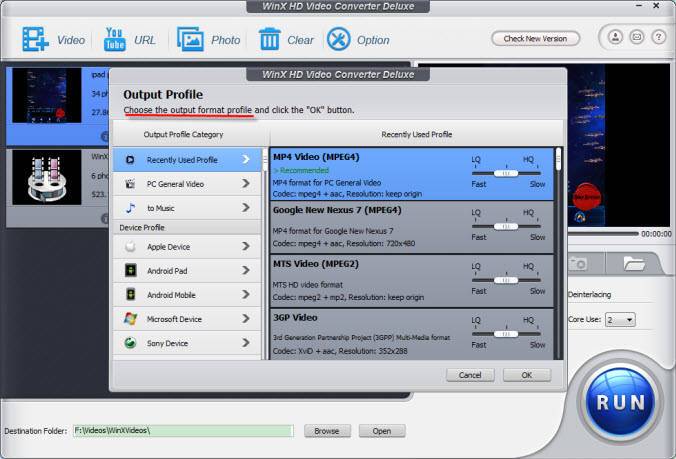The image size is (676, 459).
Task: Click the Clear trash can icon
Action: tap(269, 39)
